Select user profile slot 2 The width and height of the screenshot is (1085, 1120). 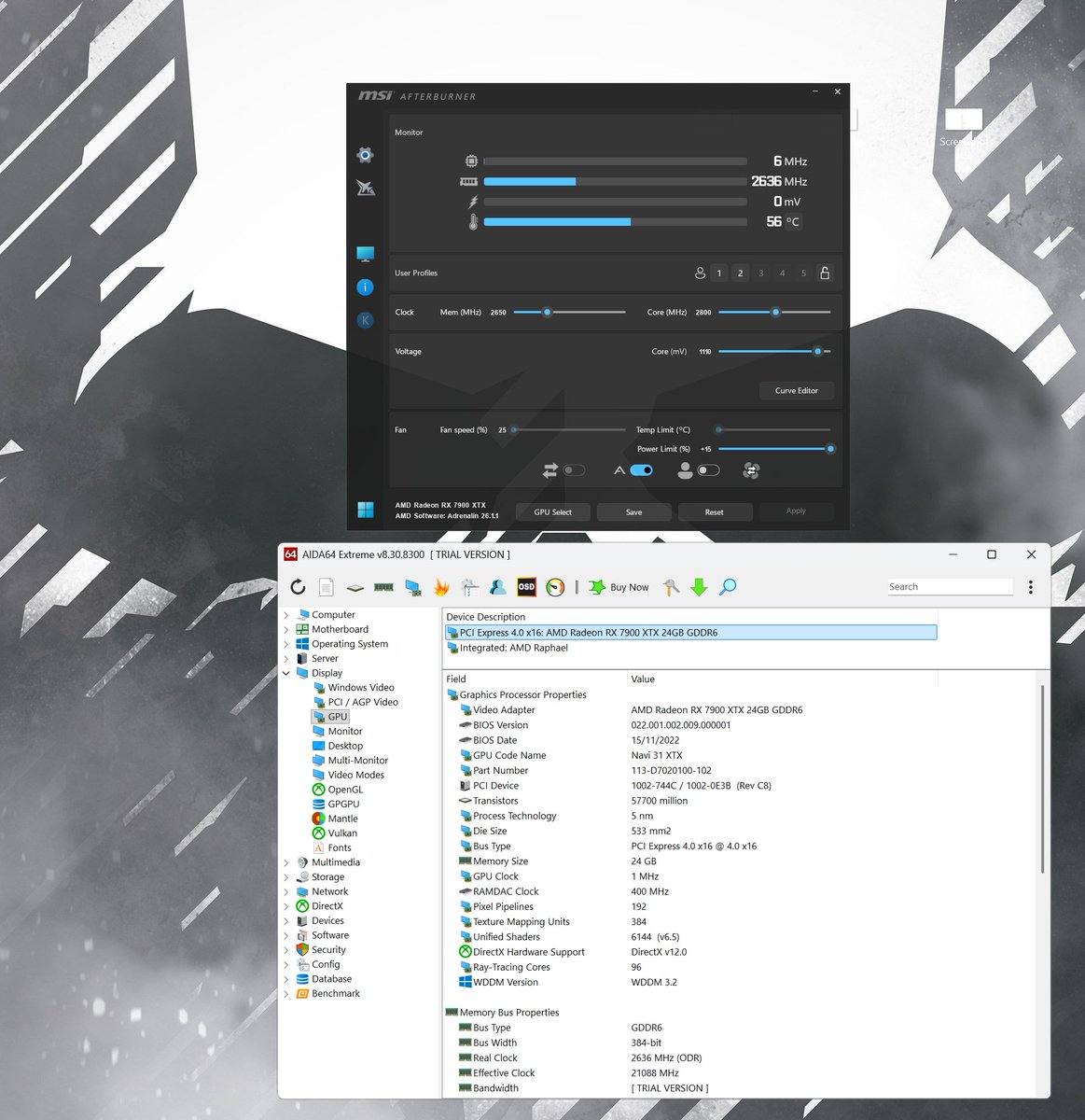741,273
